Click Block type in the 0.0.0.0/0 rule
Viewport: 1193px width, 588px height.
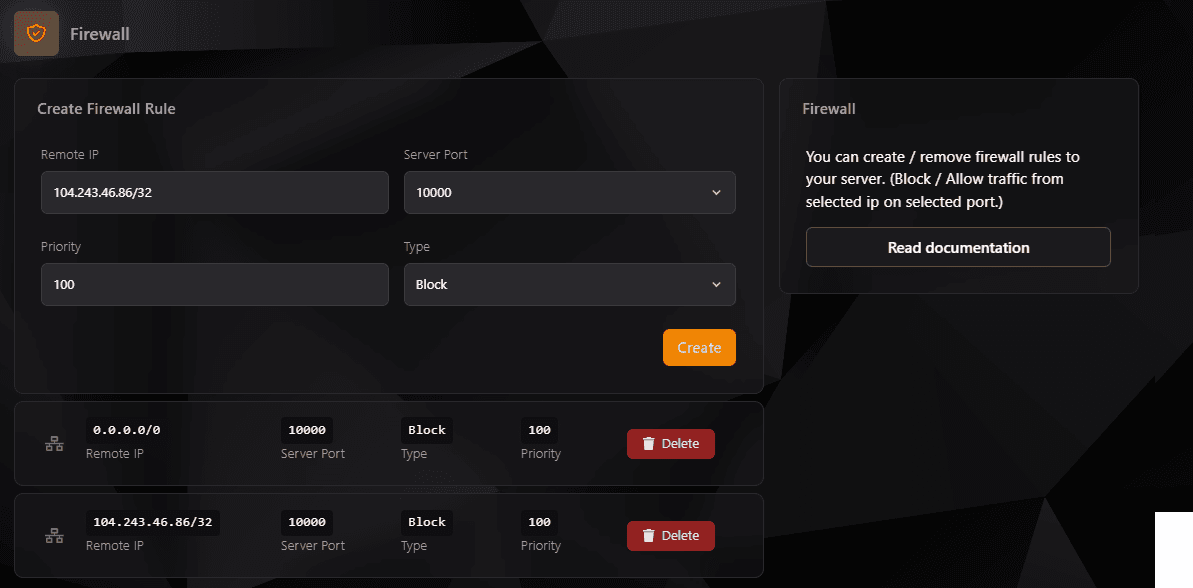(427, 430)
